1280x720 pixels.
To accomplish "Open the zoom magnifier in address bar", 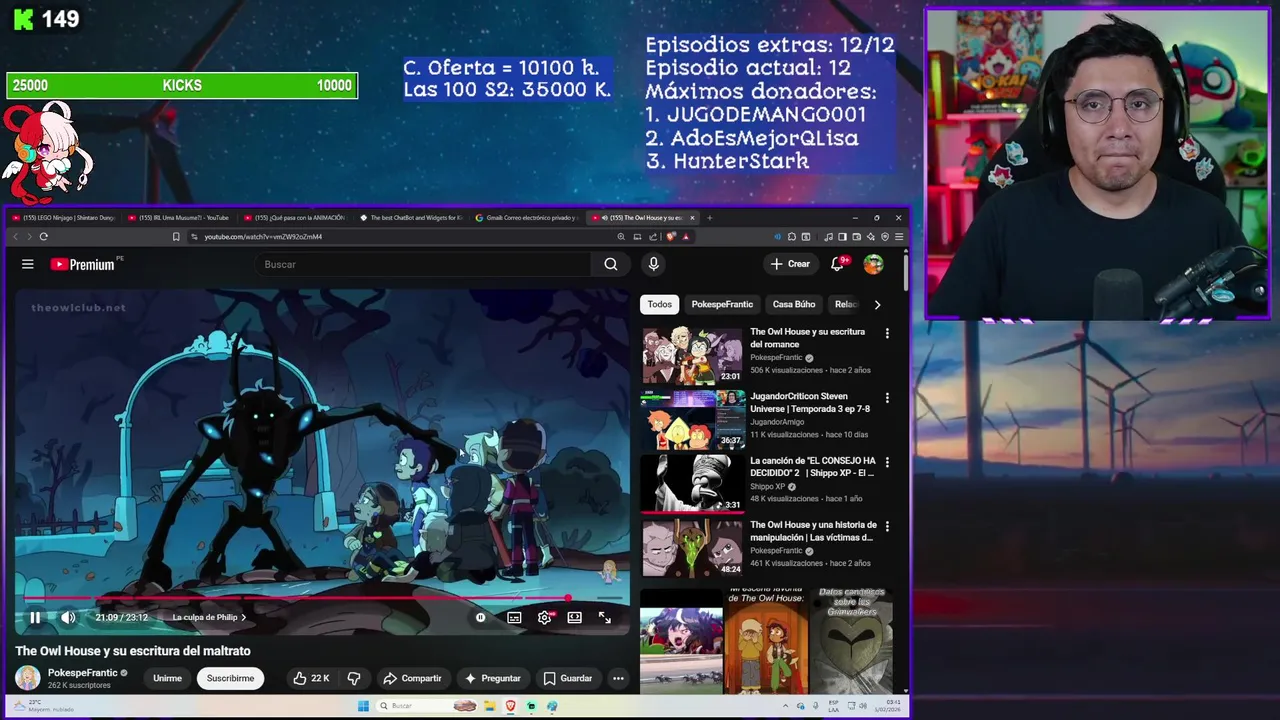I will point(621,237).
